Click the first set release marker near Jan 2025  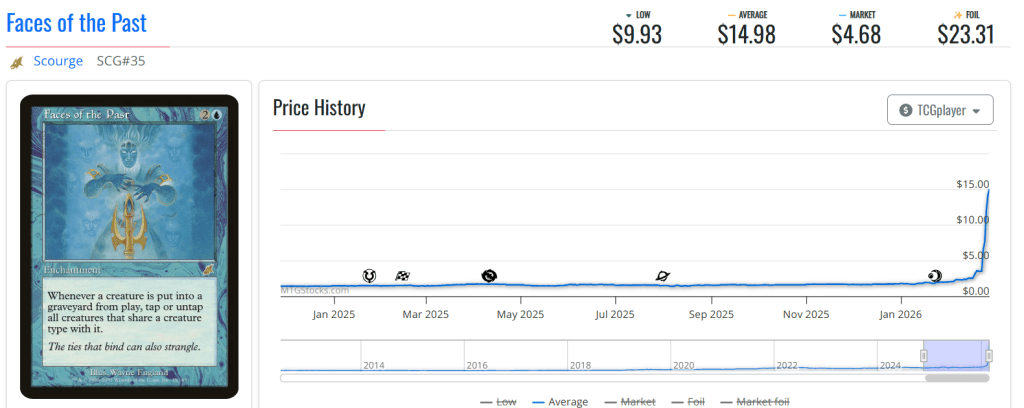pos(369,275)
